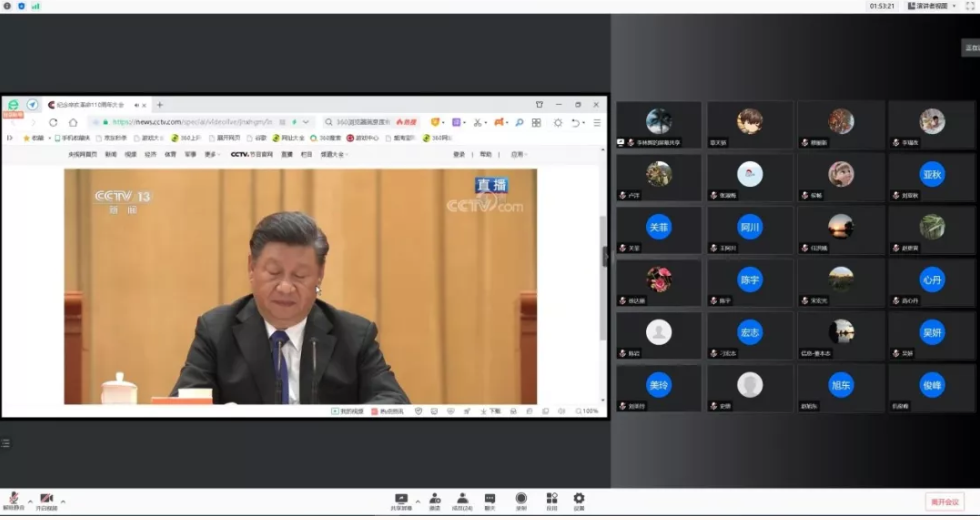Unmute the microphone in the meeting toolbar
Image resolution: width=980 pixels, height=520 pixels.
(x=14, y=499)
